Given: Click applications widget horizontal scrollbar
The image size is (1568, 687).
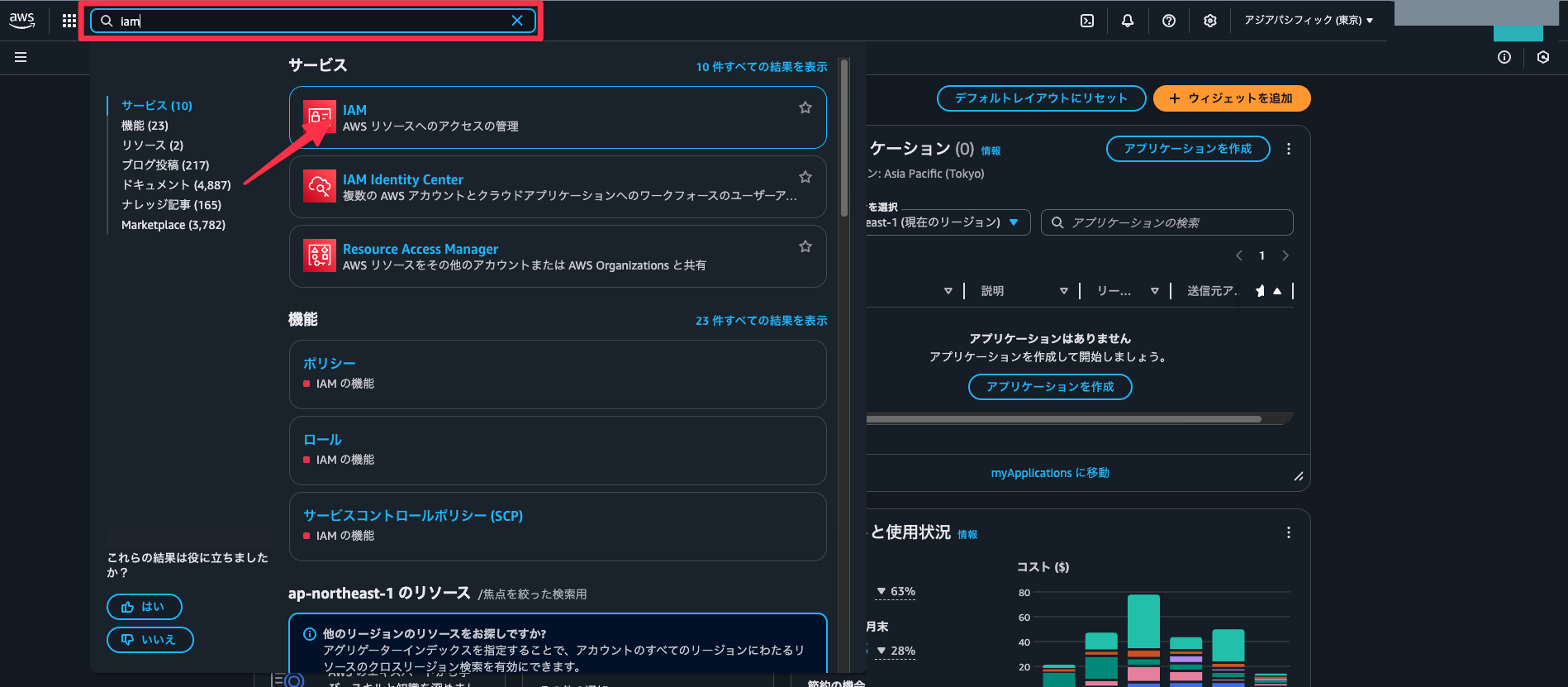Looking at the screenshot, I should [x=1064, y=419].
